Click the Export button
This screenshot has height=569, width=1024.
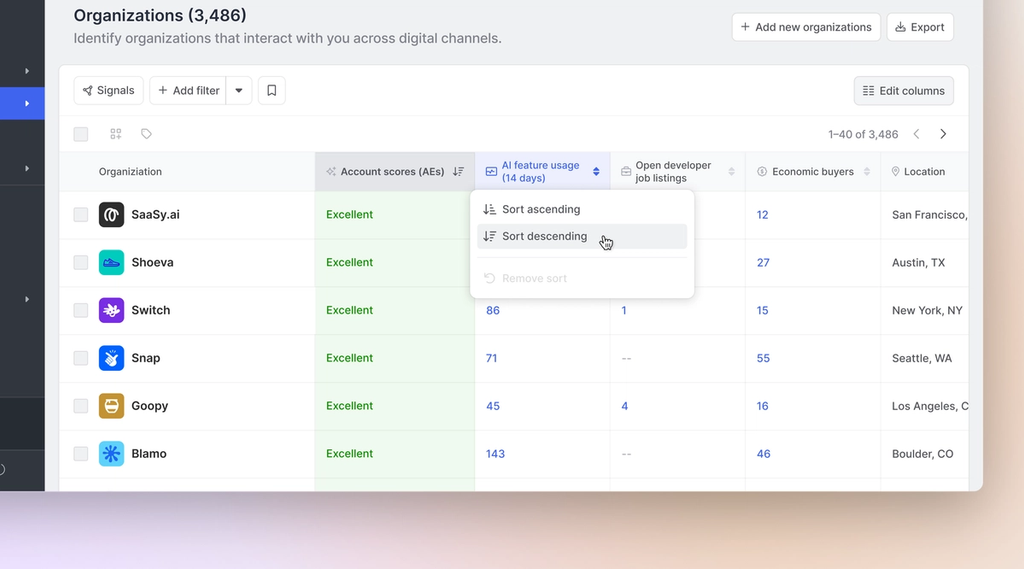point(920,27)
